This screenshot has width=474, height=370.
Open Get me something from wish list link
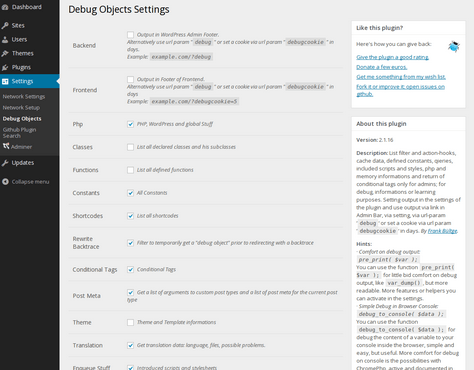(x=401, y=77)
